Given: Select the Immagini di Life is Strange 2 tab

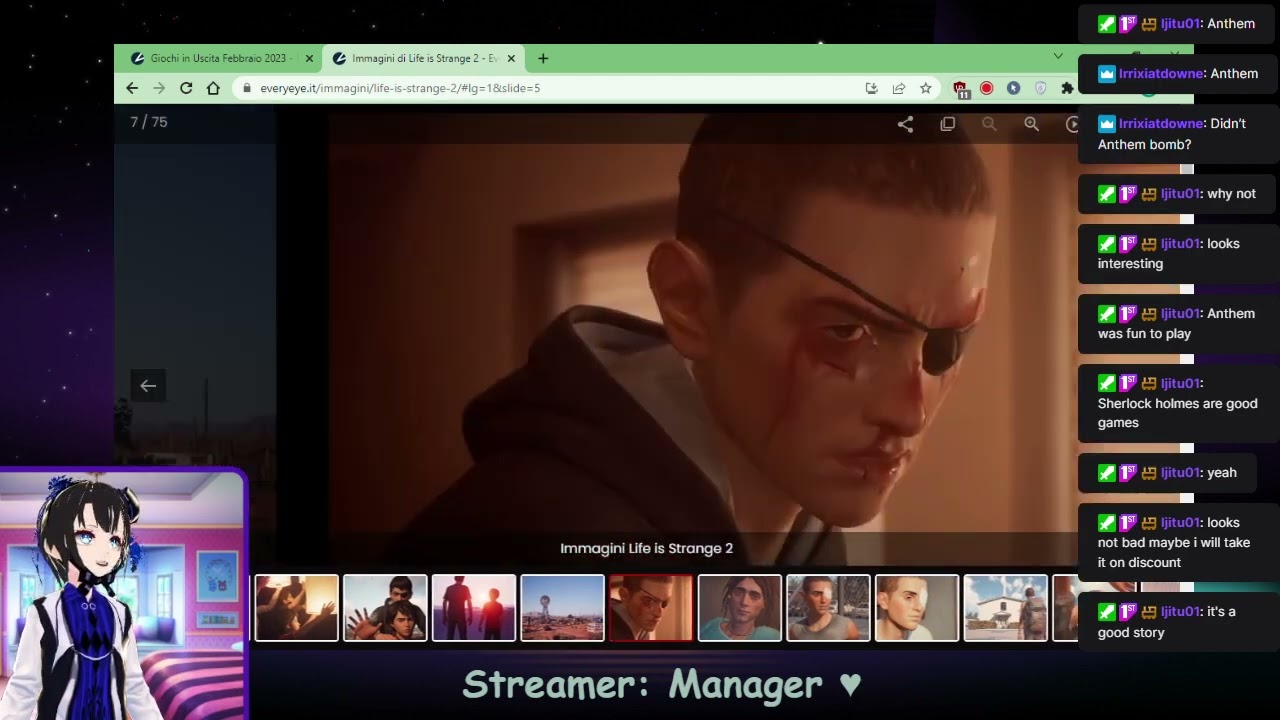Looking at the screenshot, I should [x=423, y=59].
